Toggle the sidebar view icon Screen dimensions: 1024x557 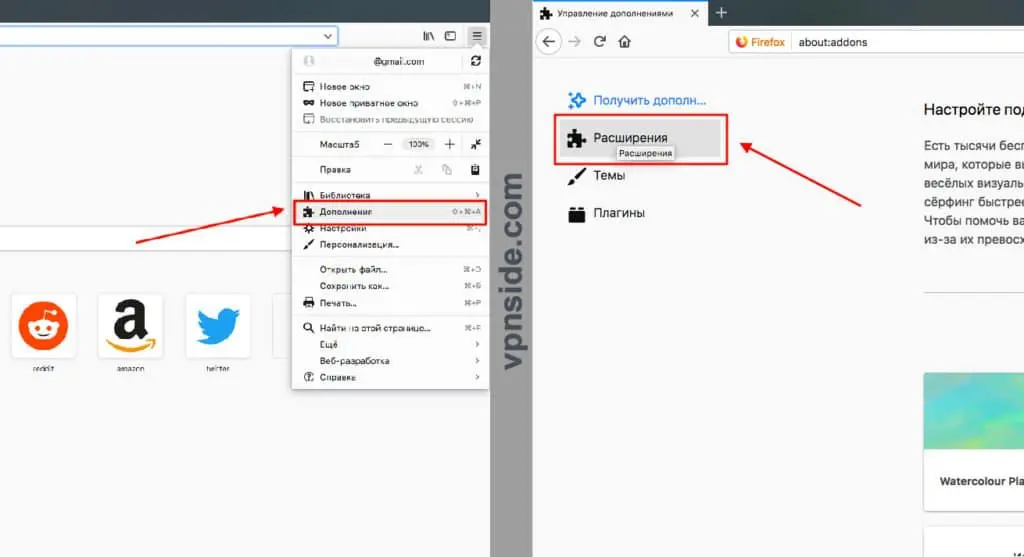(x=451, y=36)
